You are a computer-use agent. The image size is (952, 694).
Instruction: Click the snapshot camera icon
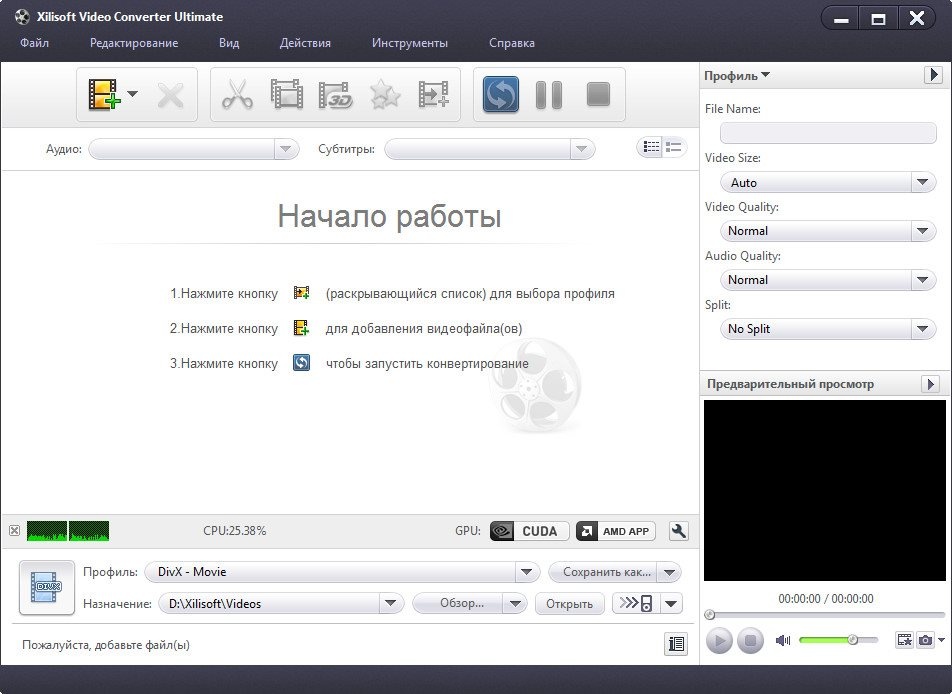pos(926,640)
